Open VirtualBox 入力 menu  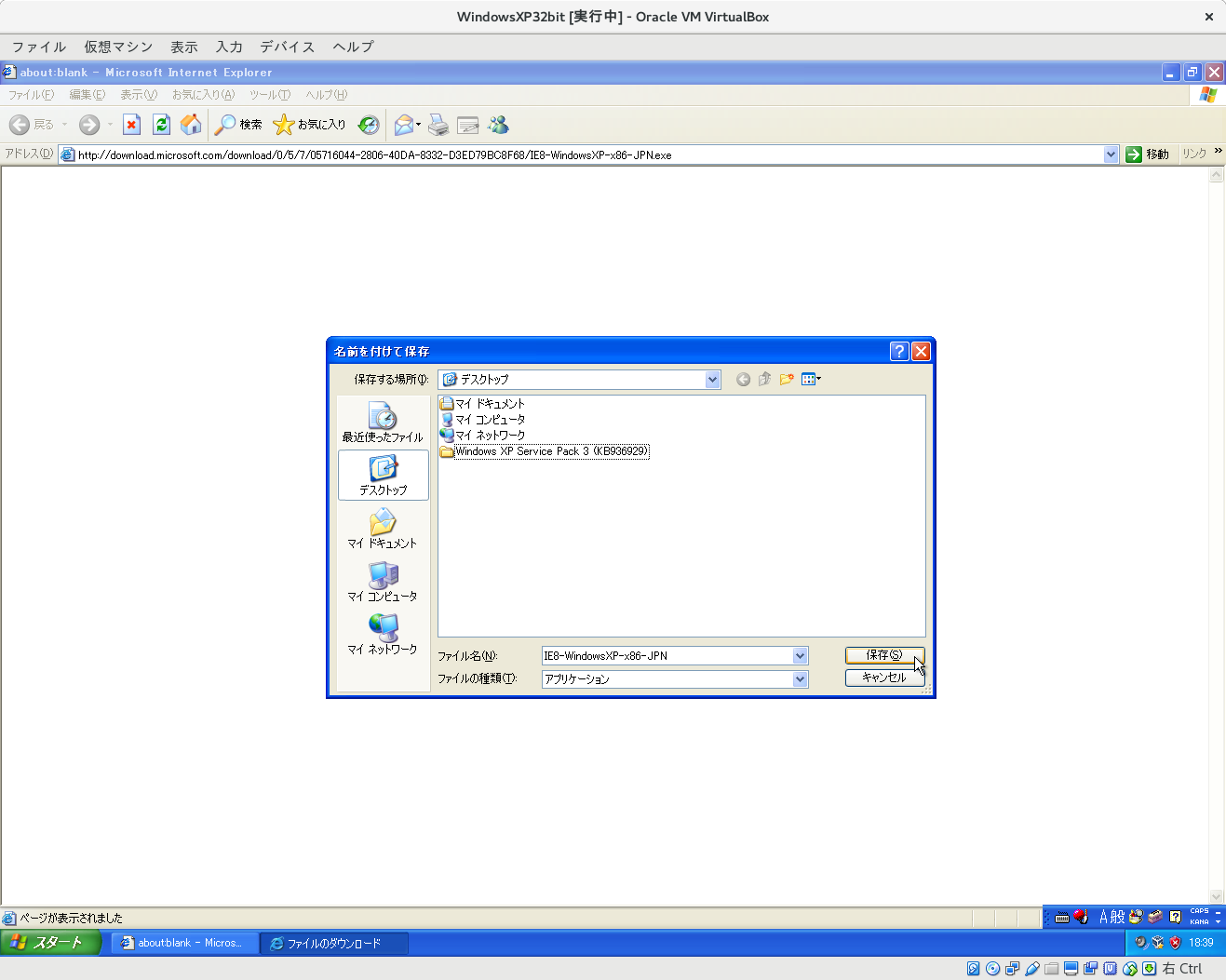click(x=229, y=47)
